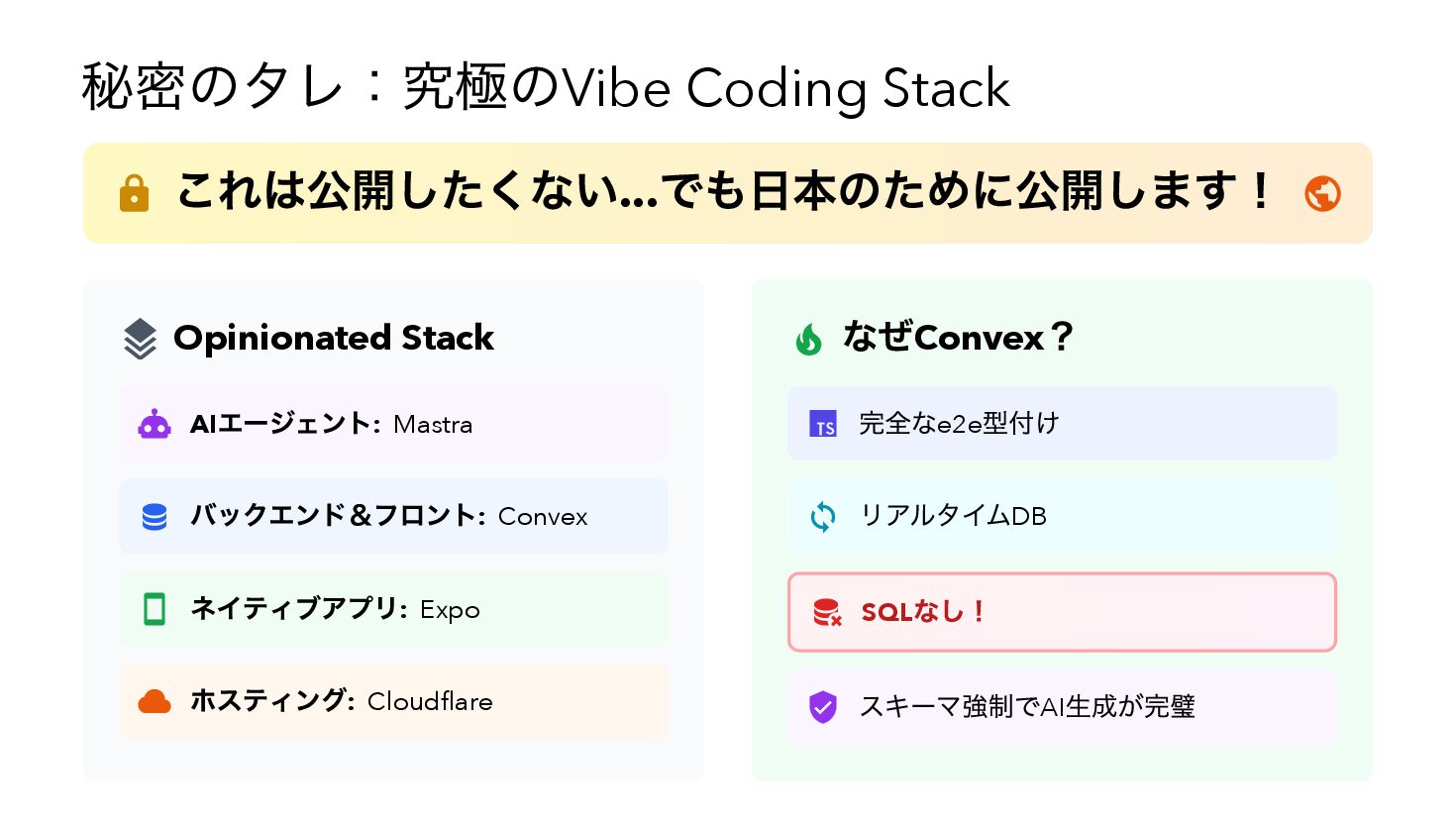Click the ネイティブアプリ: Expo row
The image size is (1456, 820).
tap(393, 609)
